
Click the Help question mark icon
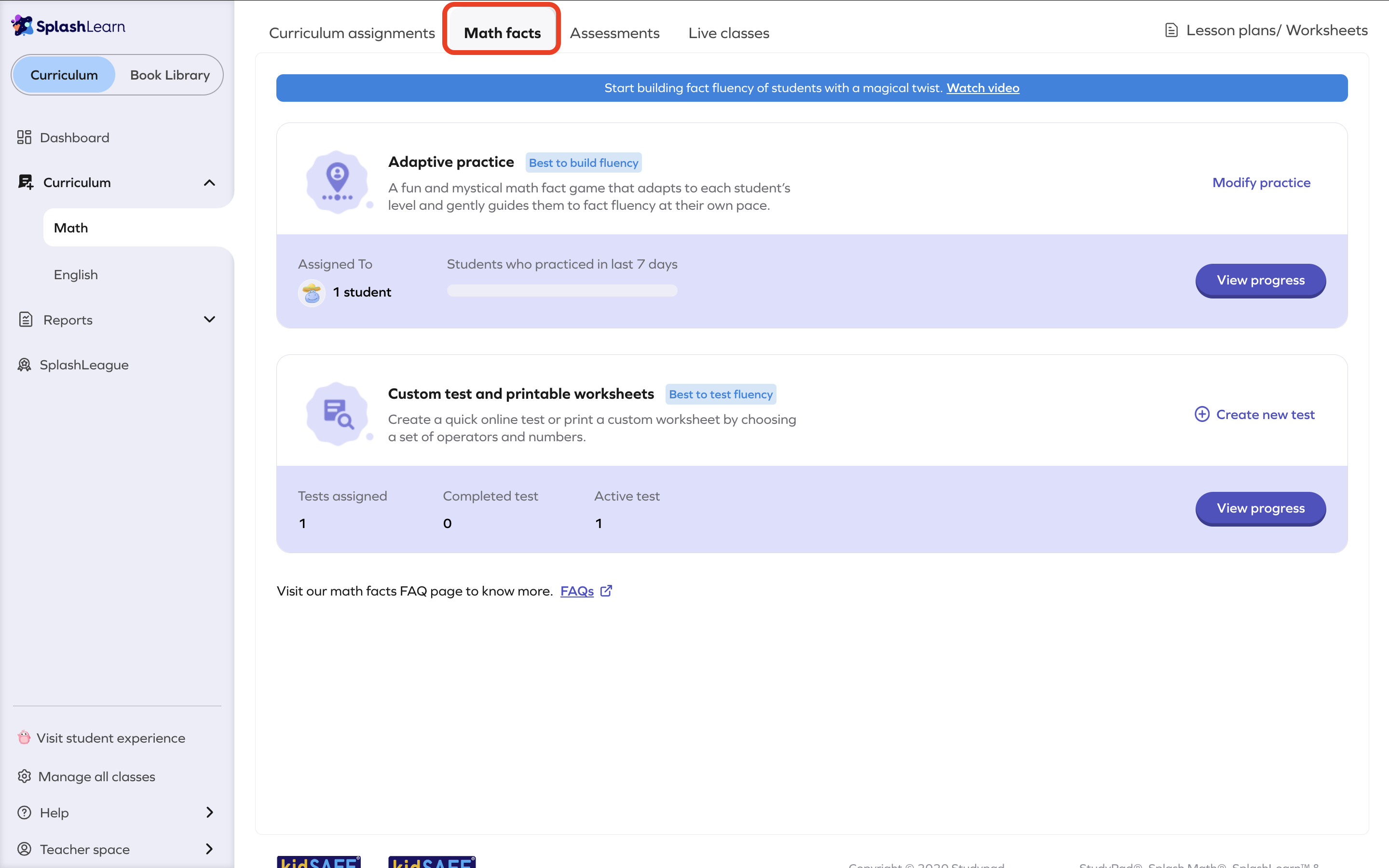click(24, 813)
